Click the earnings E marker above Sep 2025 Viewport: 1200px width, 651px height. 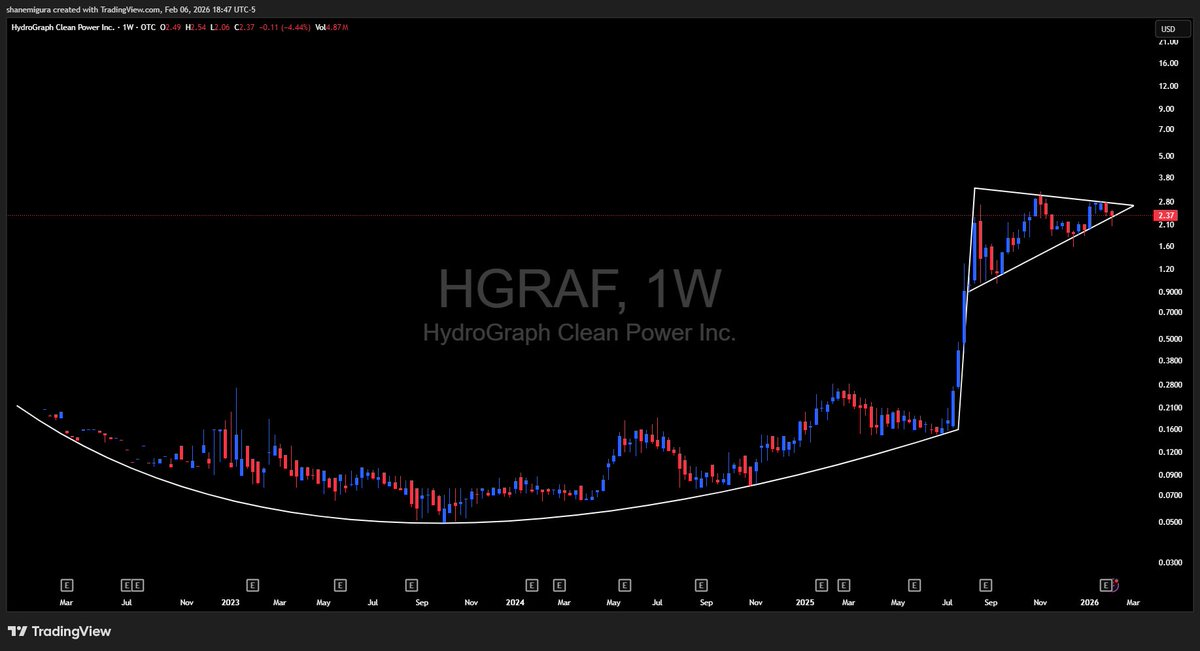pyautogui.click(x=986, y=583)
